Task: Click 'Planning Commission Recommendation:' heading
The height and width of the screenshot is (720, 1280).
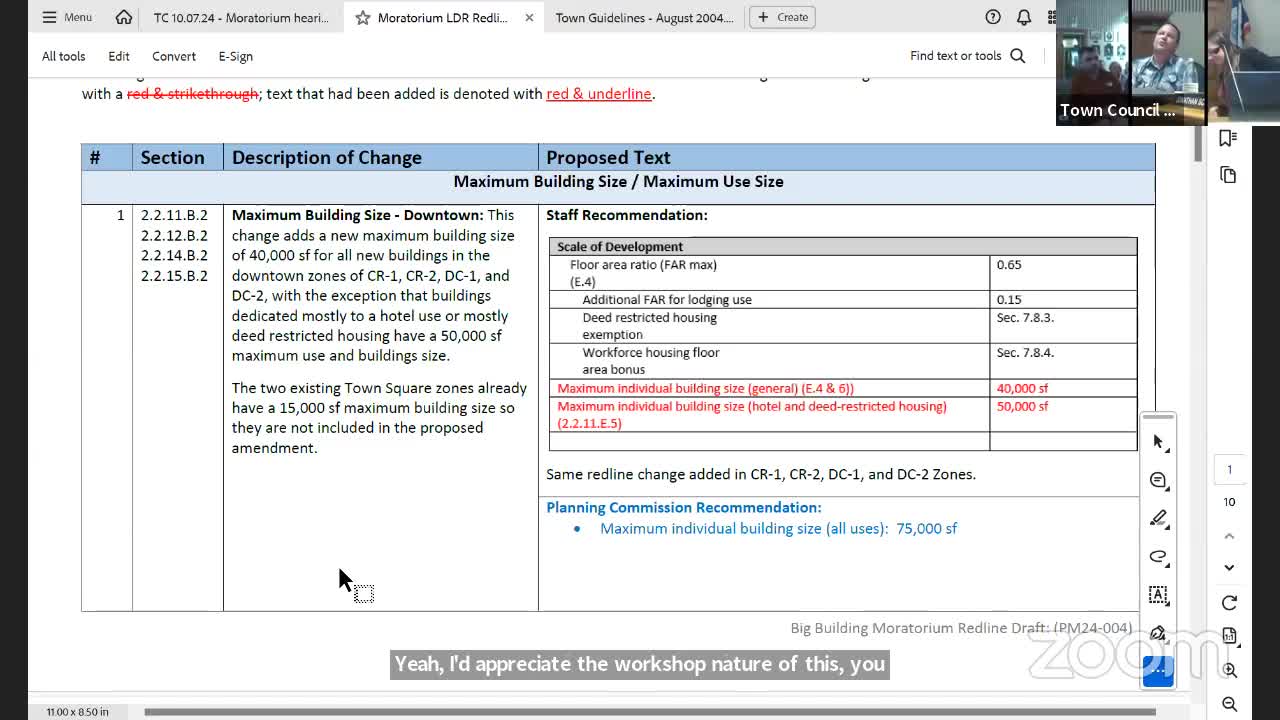Action: coord(684,507)
